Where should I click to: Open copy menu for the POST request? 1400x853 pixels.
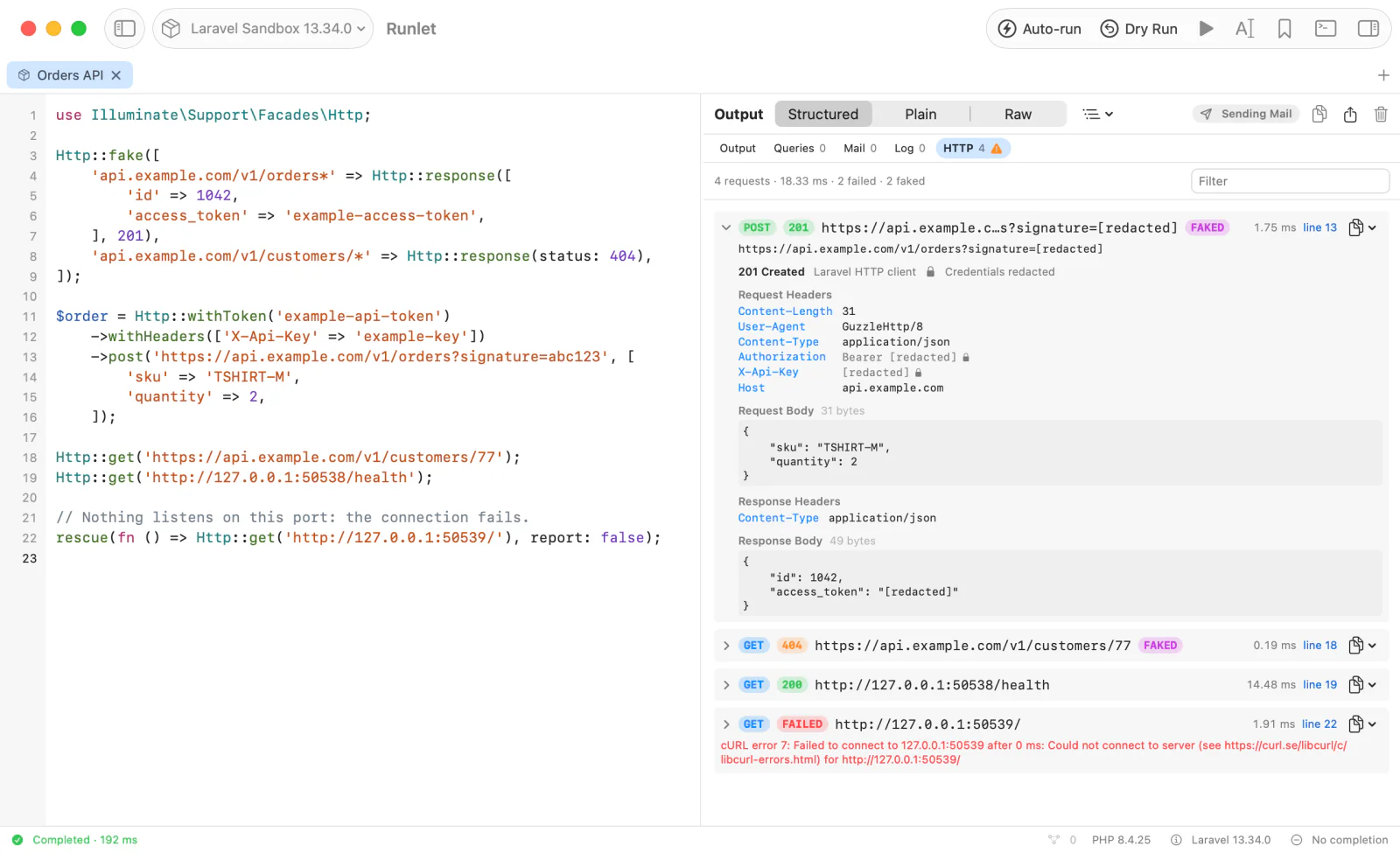1362,227
